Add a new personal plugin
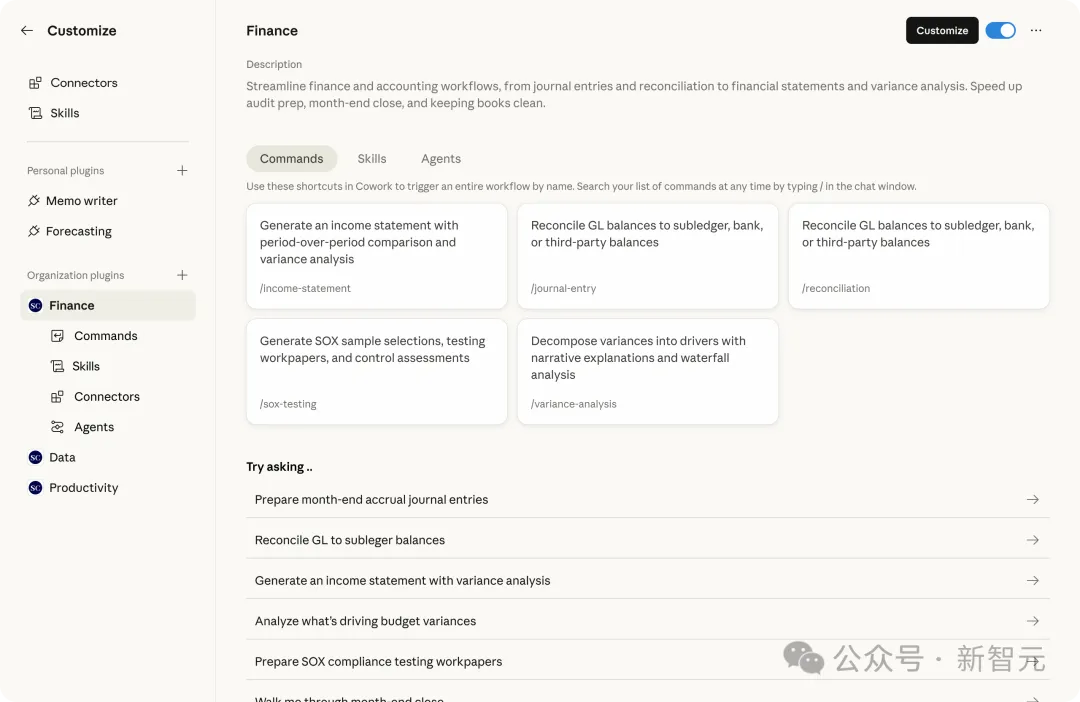Image resolution: width=1080 pixels, height=702 pixels. (x=182, y=171)
